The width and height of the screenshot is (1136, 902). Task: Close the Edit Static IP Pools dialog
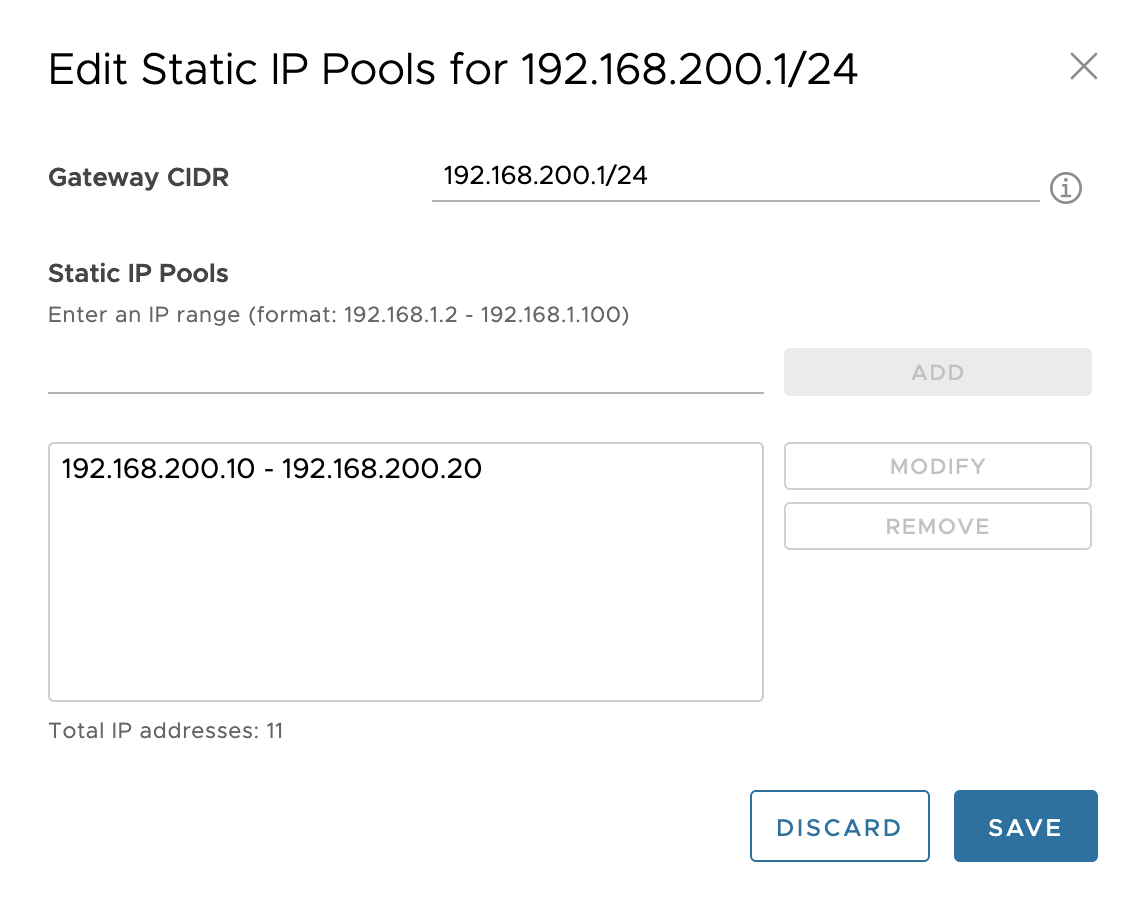[1084, 67]
